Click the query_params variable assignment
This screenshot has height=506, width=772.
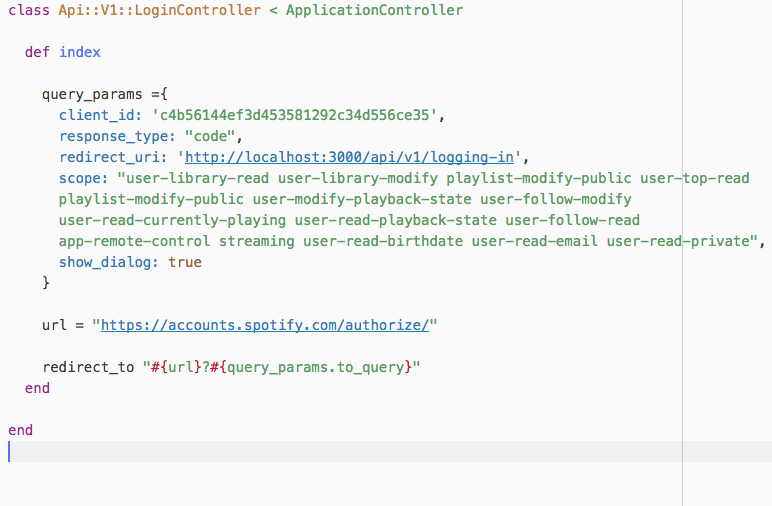[92, 94]
